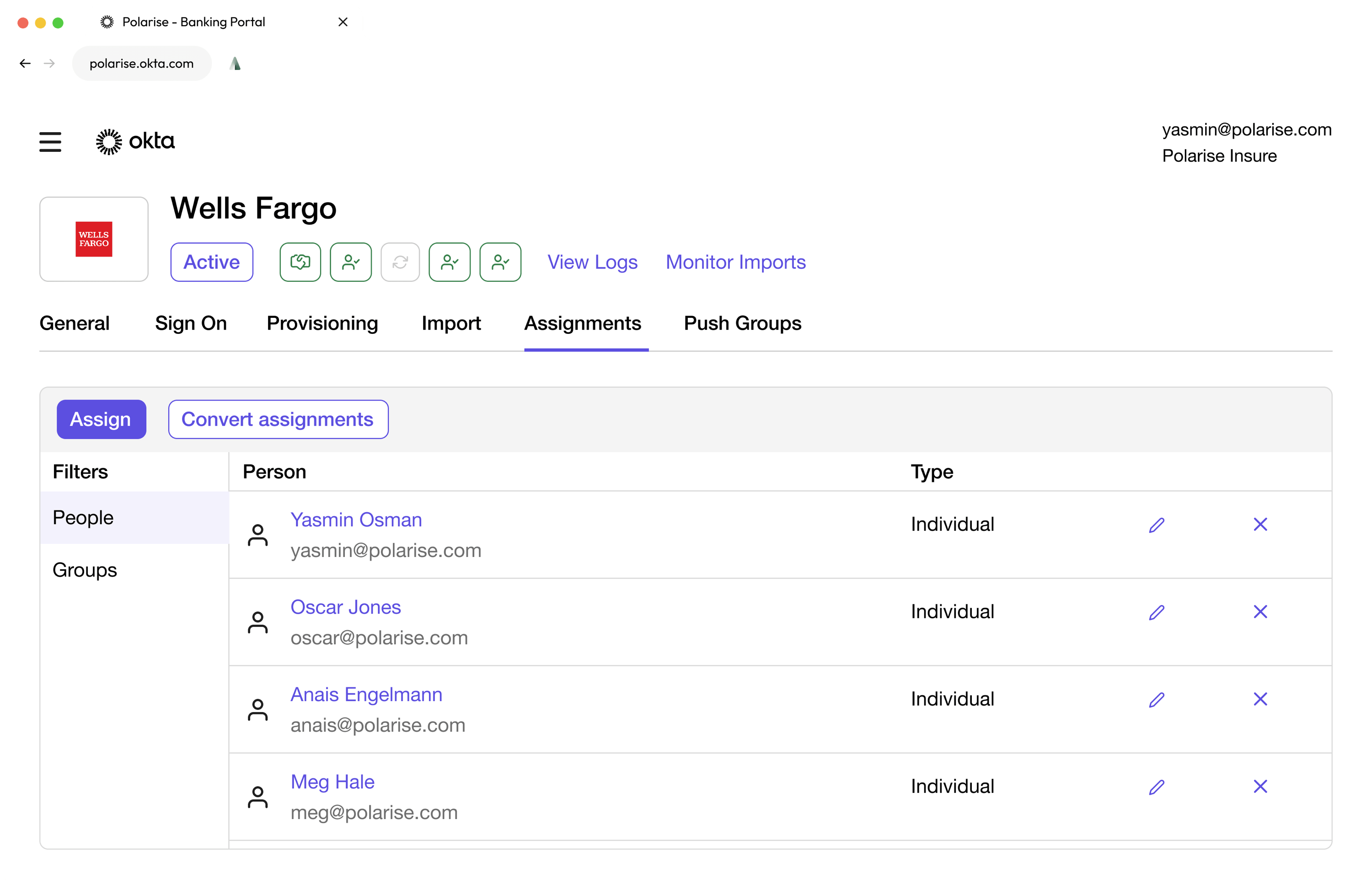
Task: Select the Groups filter
Action: [134, 570]
